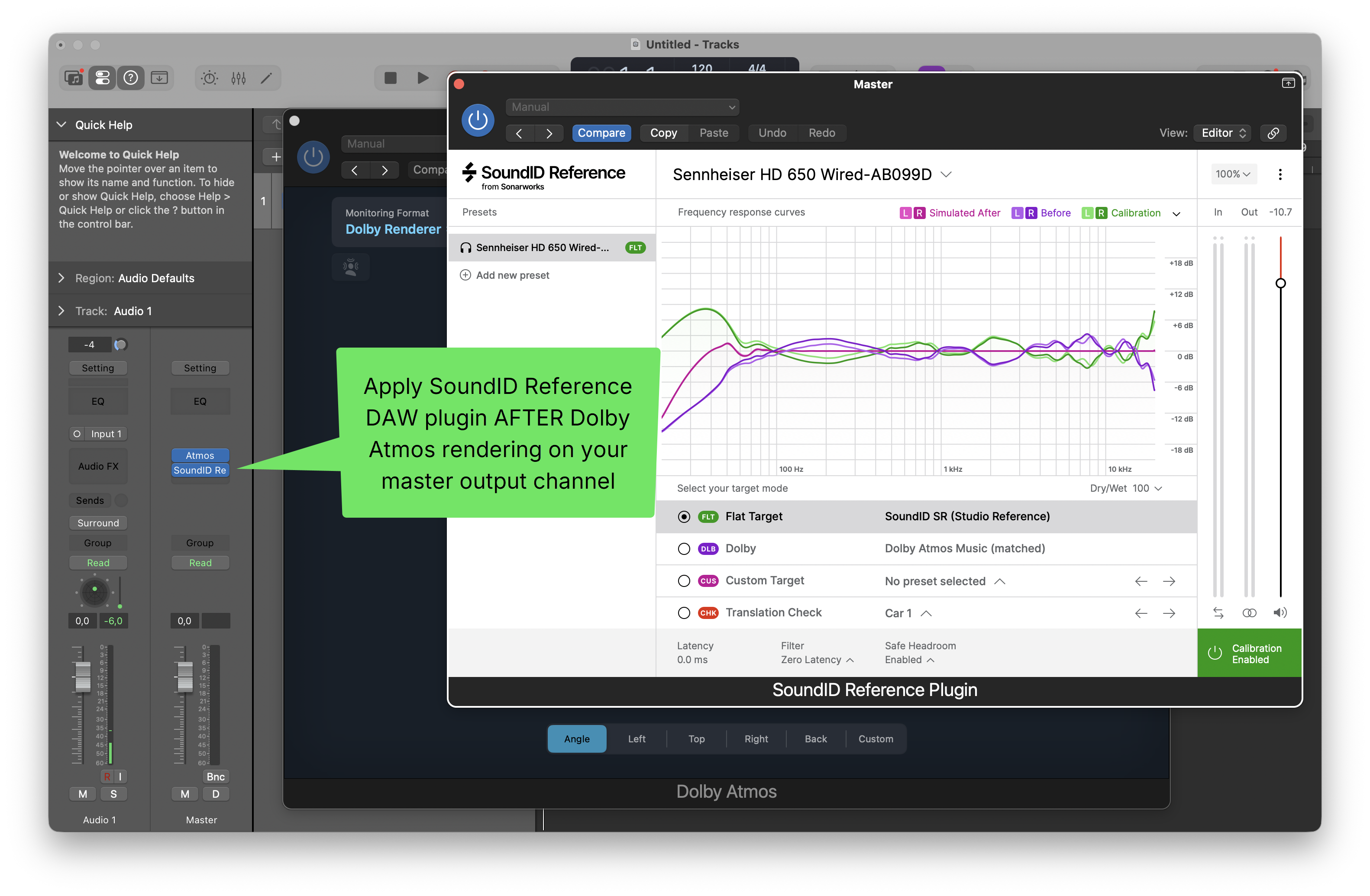
Task: Select Left view tab
Action: point(637,739)
